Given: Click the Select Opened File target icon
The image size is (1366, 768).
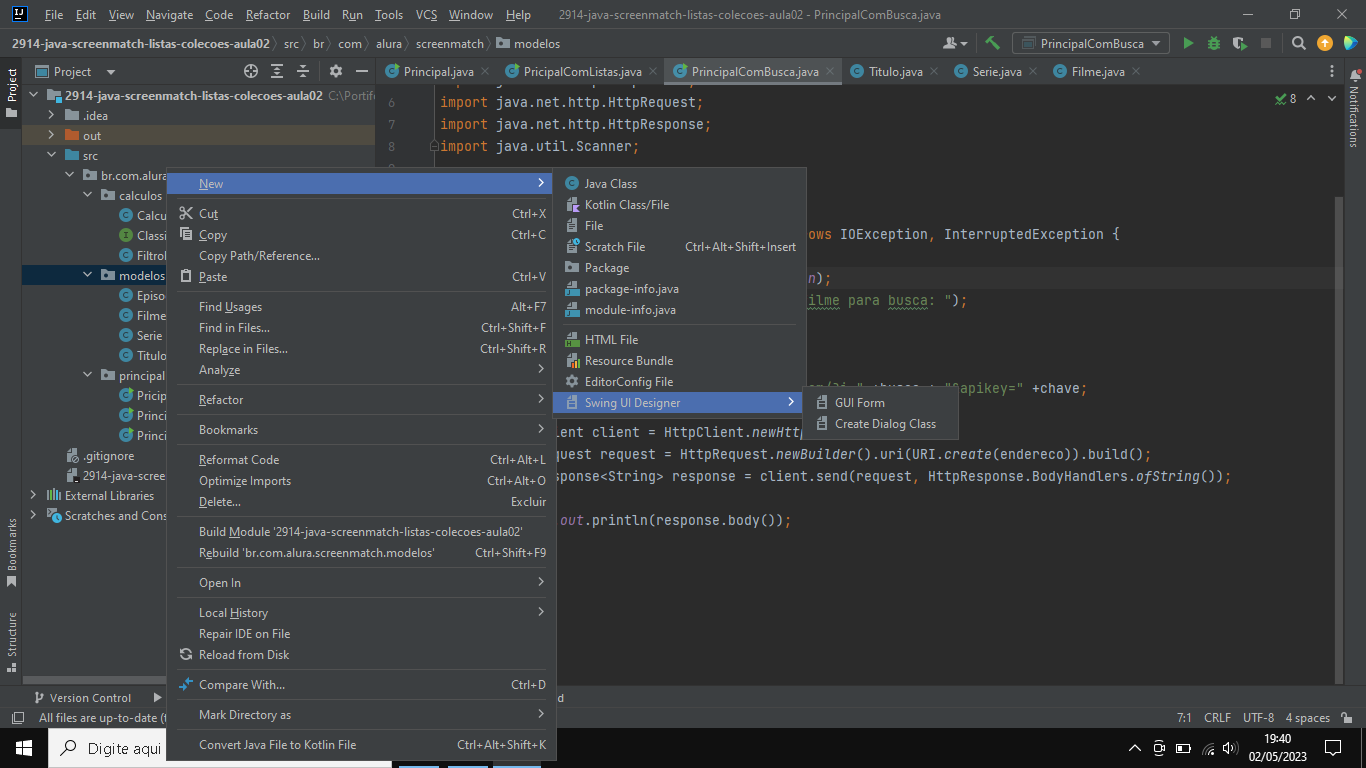Looking at the screenshot, I should tap(251, 72).
